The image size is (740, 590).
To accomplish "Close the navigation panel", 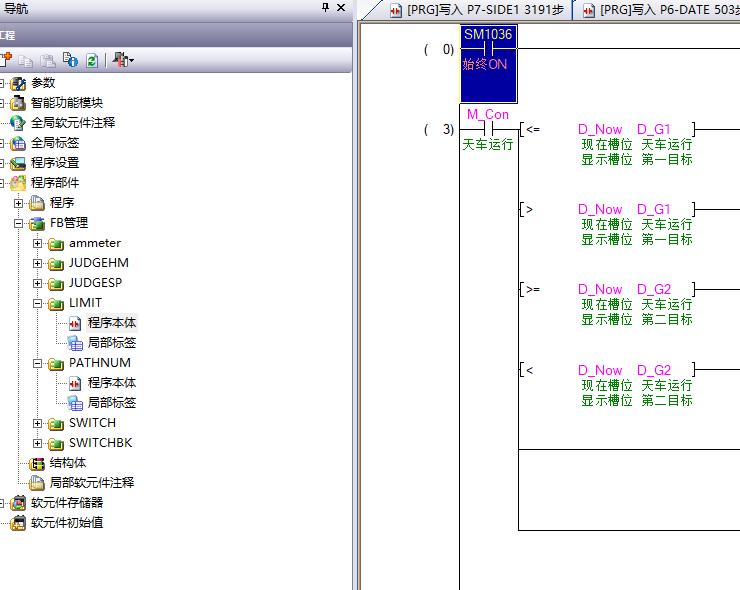I will click(x=341, y=8).
